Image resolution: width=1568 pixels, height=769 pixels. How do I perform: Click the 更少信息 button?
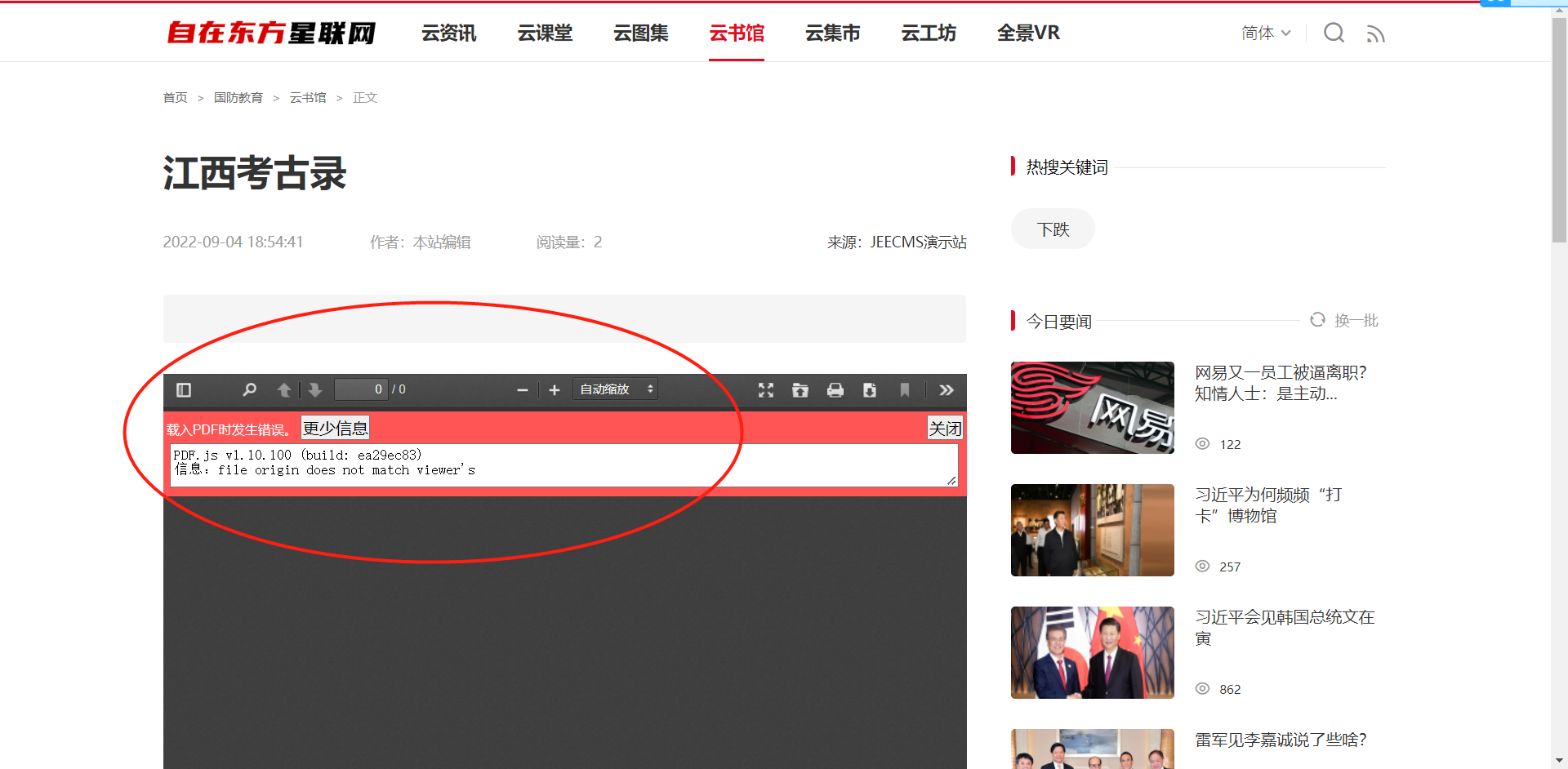click(336, 429)
